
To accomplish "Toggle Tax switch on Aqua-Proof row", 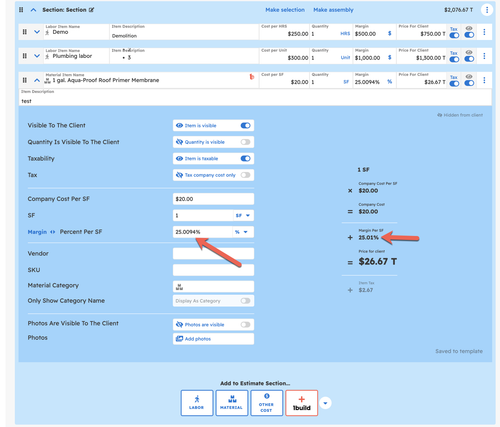I will pyautogui.click(x=454, y=83).
